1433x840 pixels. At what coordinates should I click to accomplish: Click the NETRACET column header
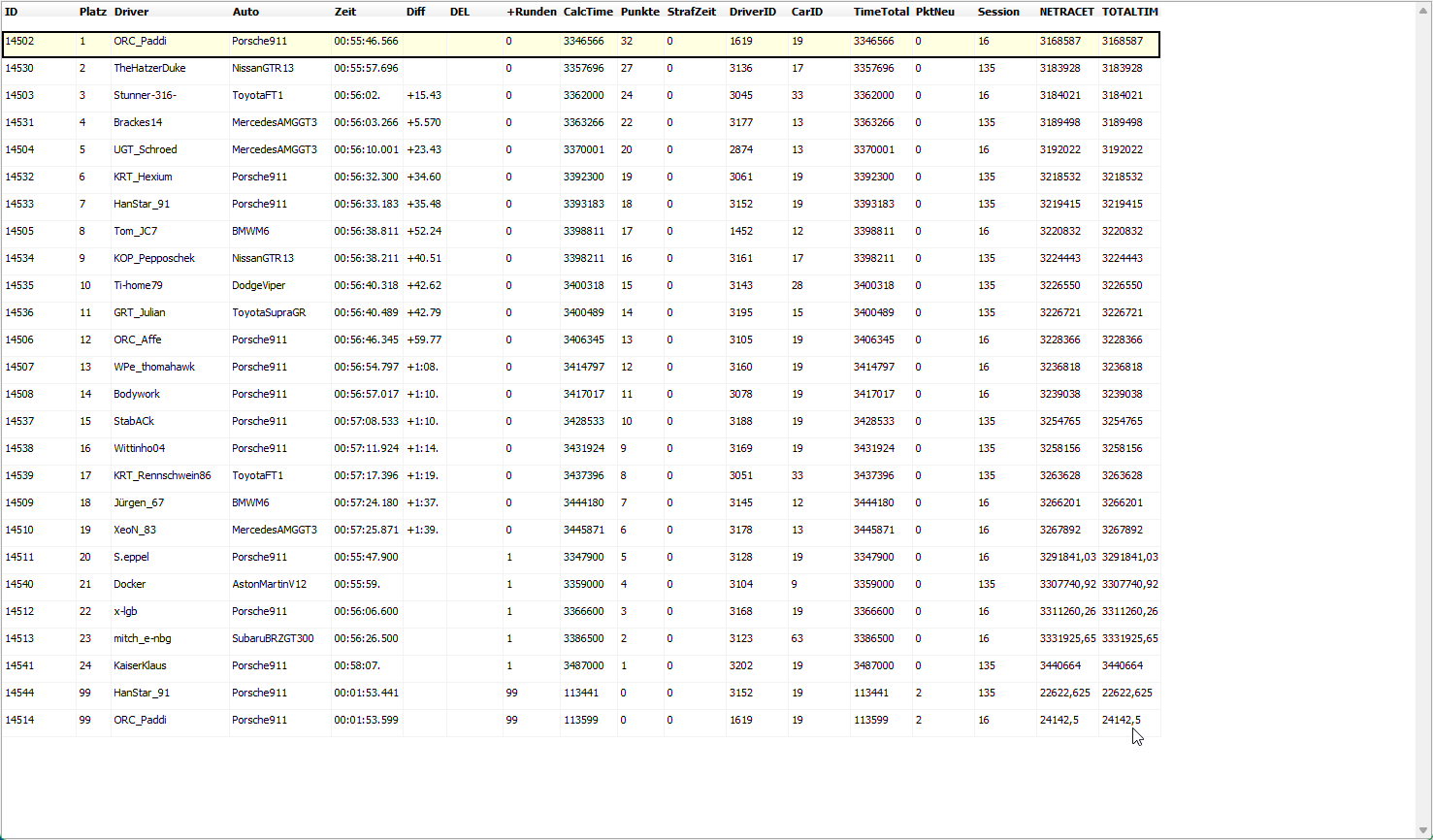(x=1066, y=12)
